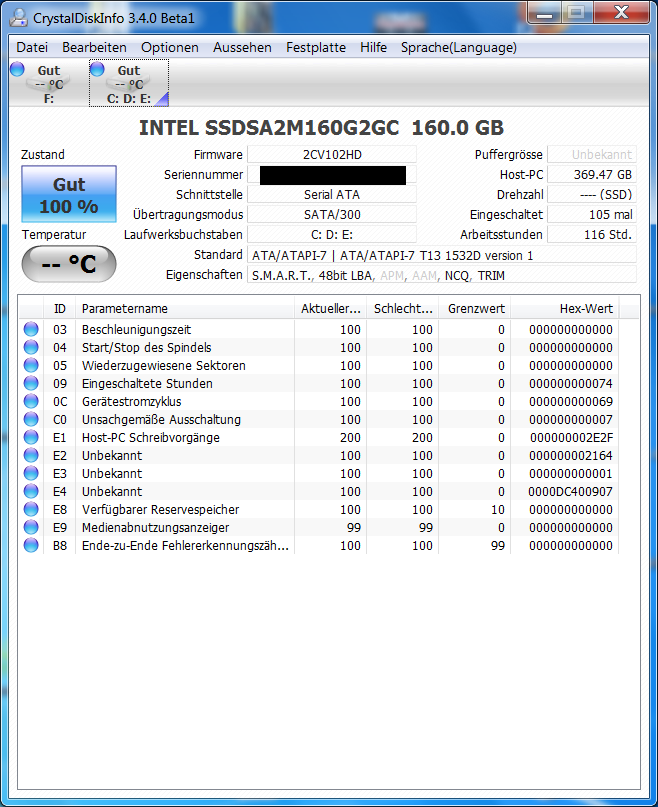This screenshot has height=807, width=658.
Task: Click status orb for Unsachgemäße Ausschaltung
Action: tap(31, 419)
